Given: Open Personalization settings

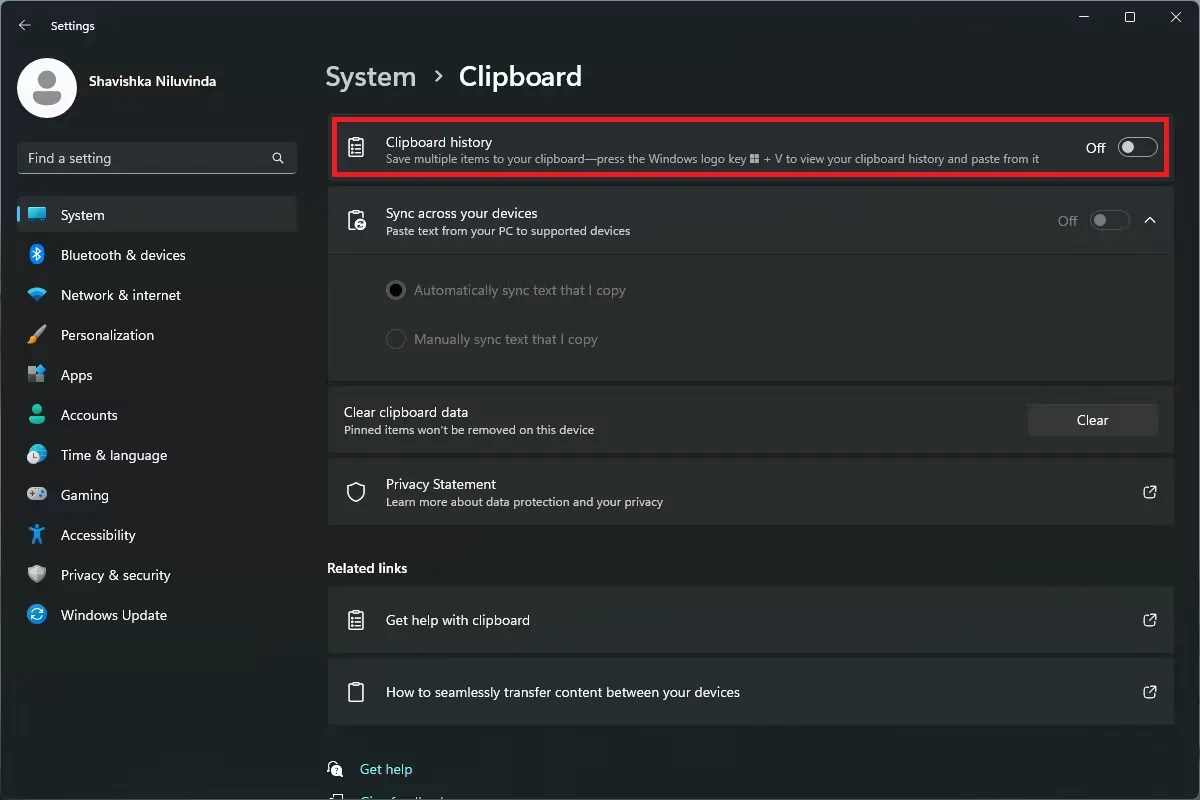Looking at the screenshot, I should 157,335.
